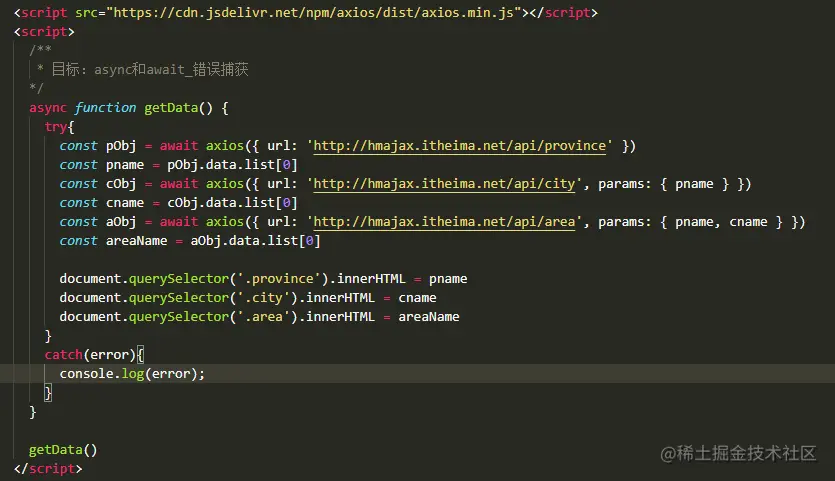The image size is (835, 481).
Task: Click 'pObj.data.list[0]' expression
Action: tap(232, 165)
